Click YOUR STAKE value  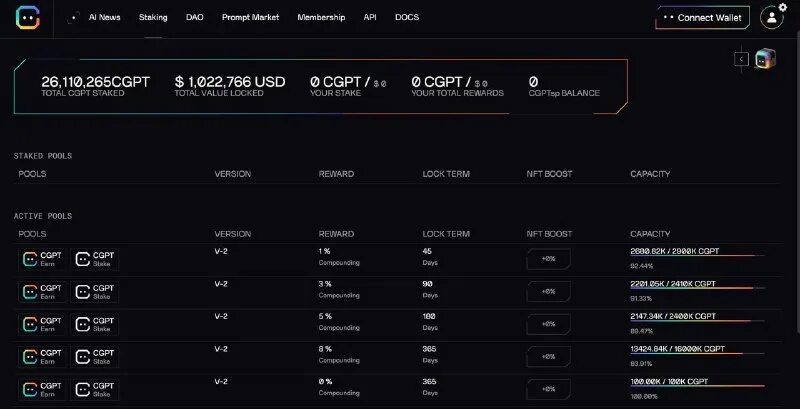(x=348, y=82)
